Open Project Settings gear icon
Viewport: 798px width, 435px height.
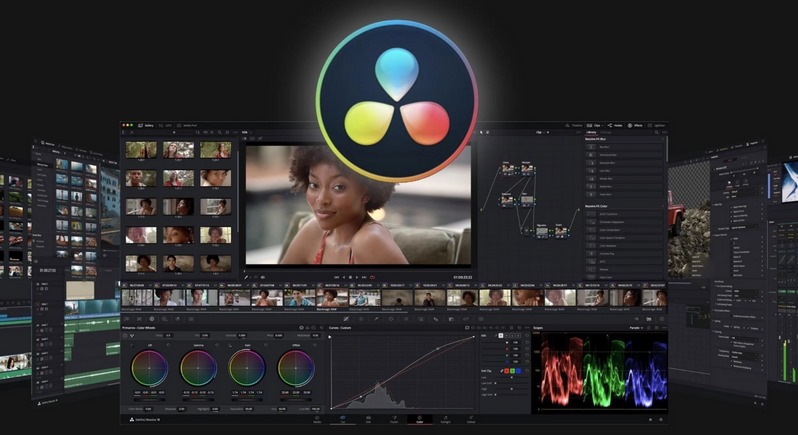coord(661,420)
